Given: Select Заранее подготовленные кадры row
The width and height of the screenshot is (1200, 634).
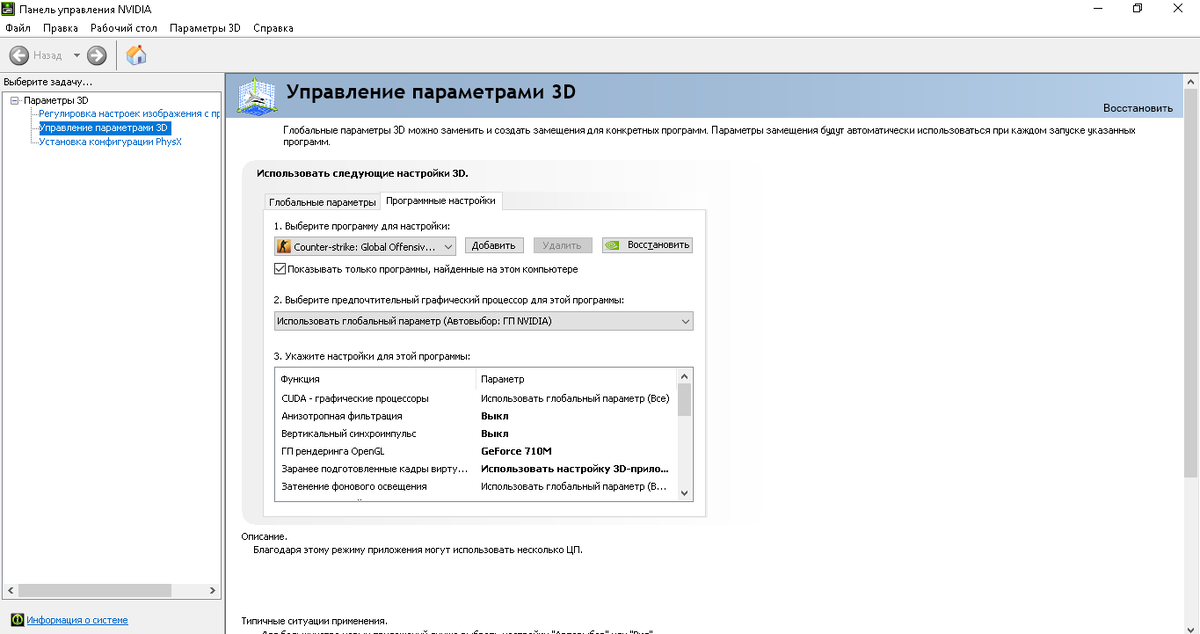Looking at the screenshot, I should coord(476,469).
